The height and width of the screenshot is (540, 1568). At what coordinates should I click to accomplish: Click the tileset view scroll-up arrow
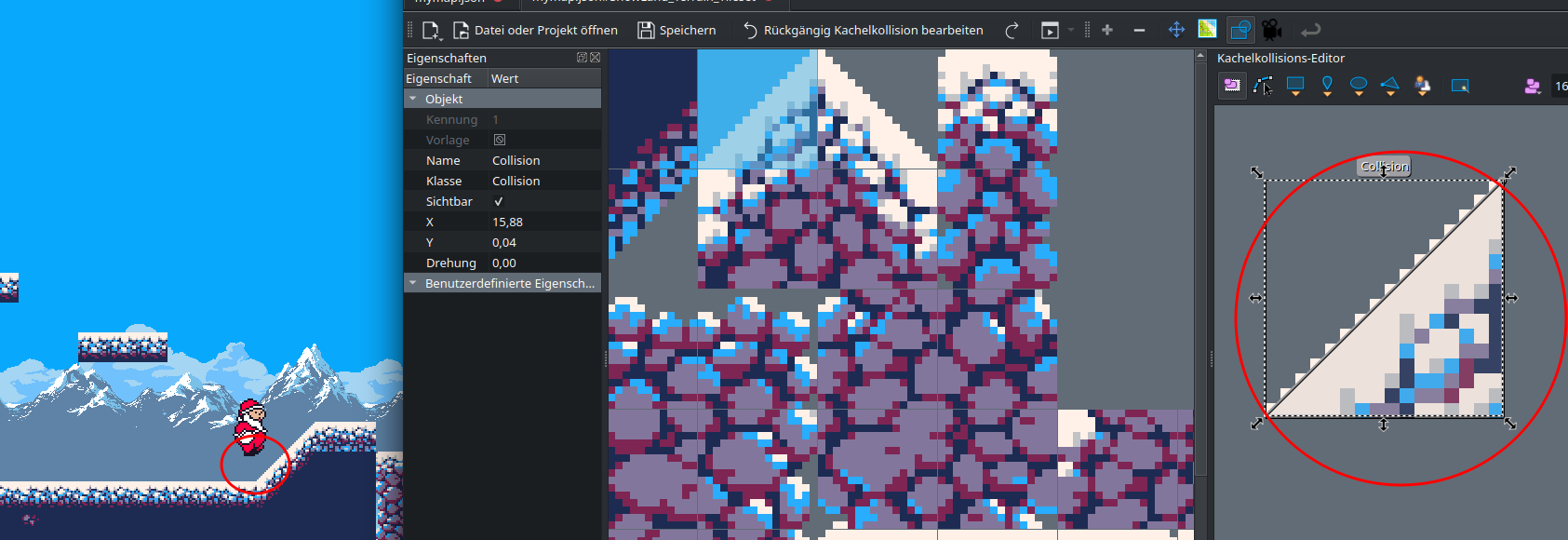(x=1200, y=57)
